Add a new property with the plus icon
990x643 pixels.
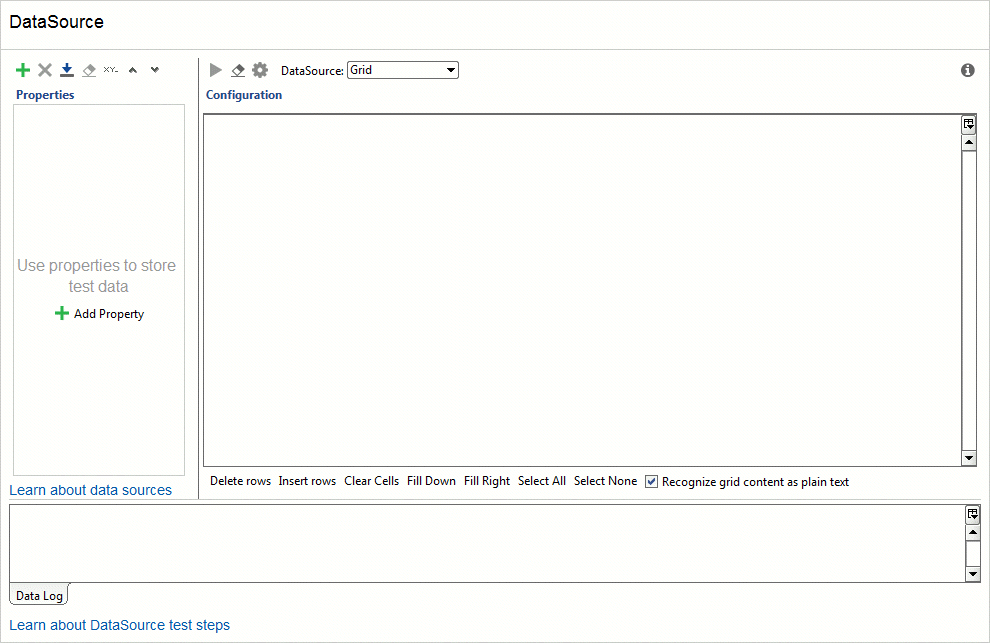(x=22, y=69)
